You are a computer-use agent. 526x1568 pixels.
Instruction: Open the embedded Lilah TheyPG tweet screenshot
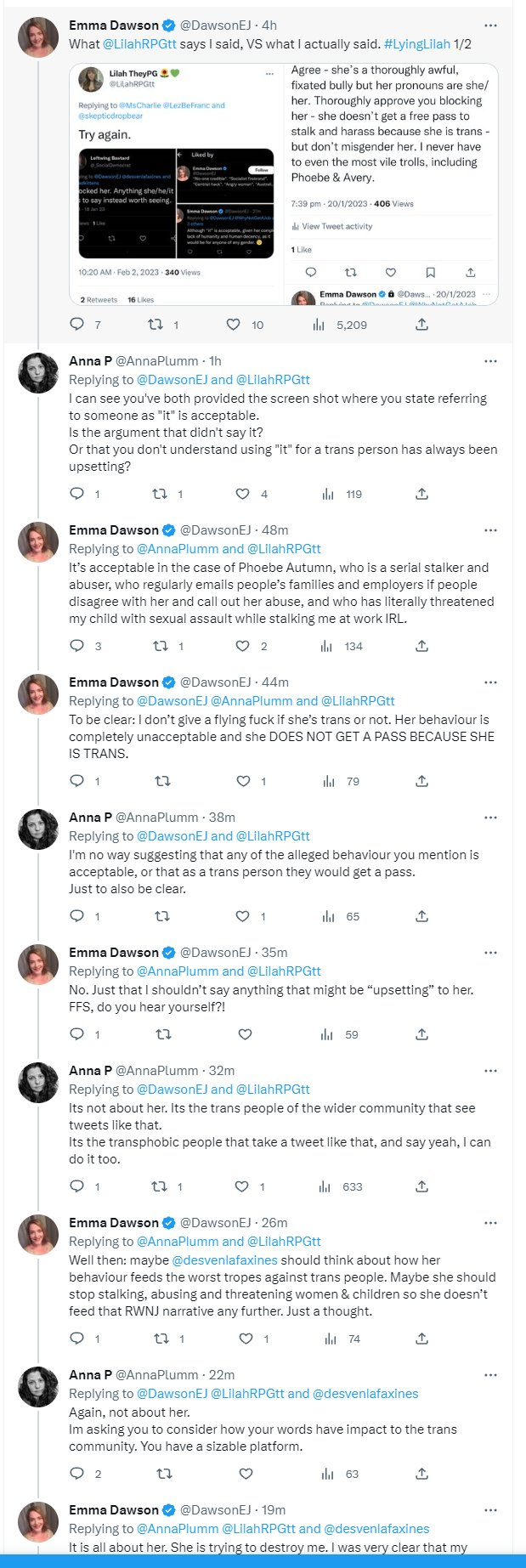click(176, 184)
